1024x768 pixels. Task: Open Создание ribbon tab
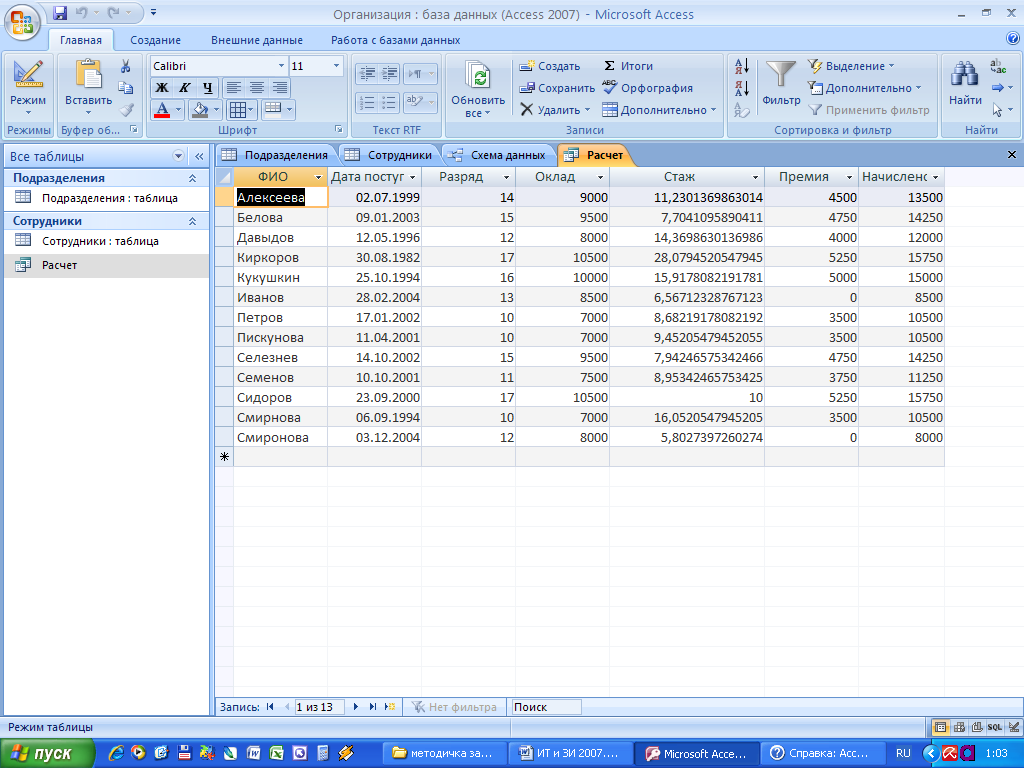click(x=155, y=40)
